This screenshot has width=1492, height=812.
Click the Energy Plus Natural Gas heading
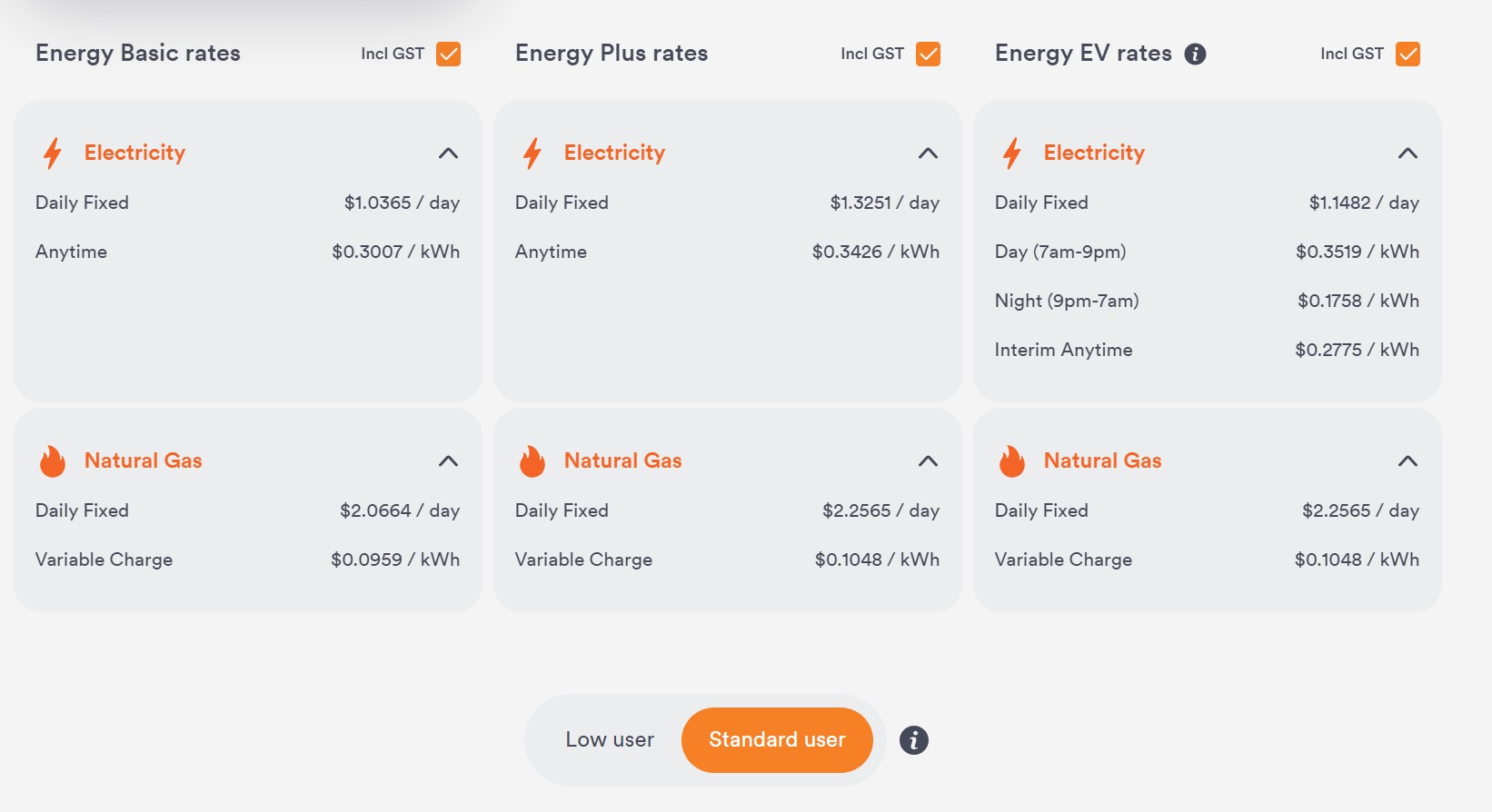pyautogui.click(x=622, y=461)
